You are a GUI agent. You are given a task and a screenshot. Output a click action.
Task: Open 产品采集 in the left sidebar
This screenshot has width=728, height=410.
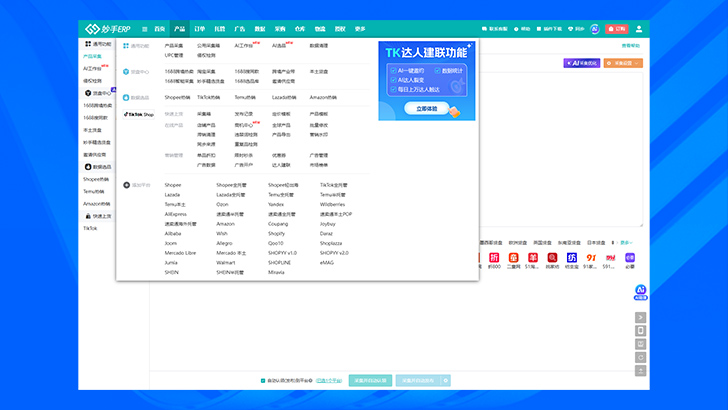pos(92,56)
